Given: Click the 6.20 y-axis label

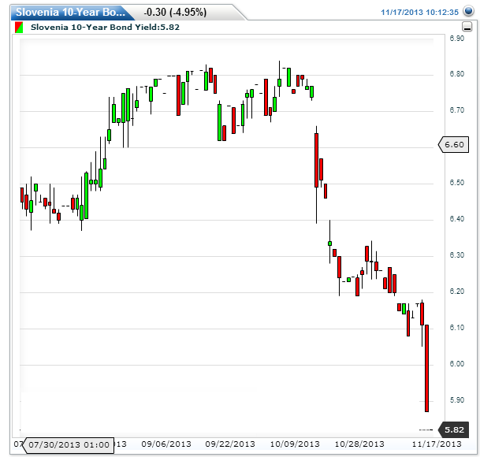Looking at the screenshot, I should pos(457,291).
